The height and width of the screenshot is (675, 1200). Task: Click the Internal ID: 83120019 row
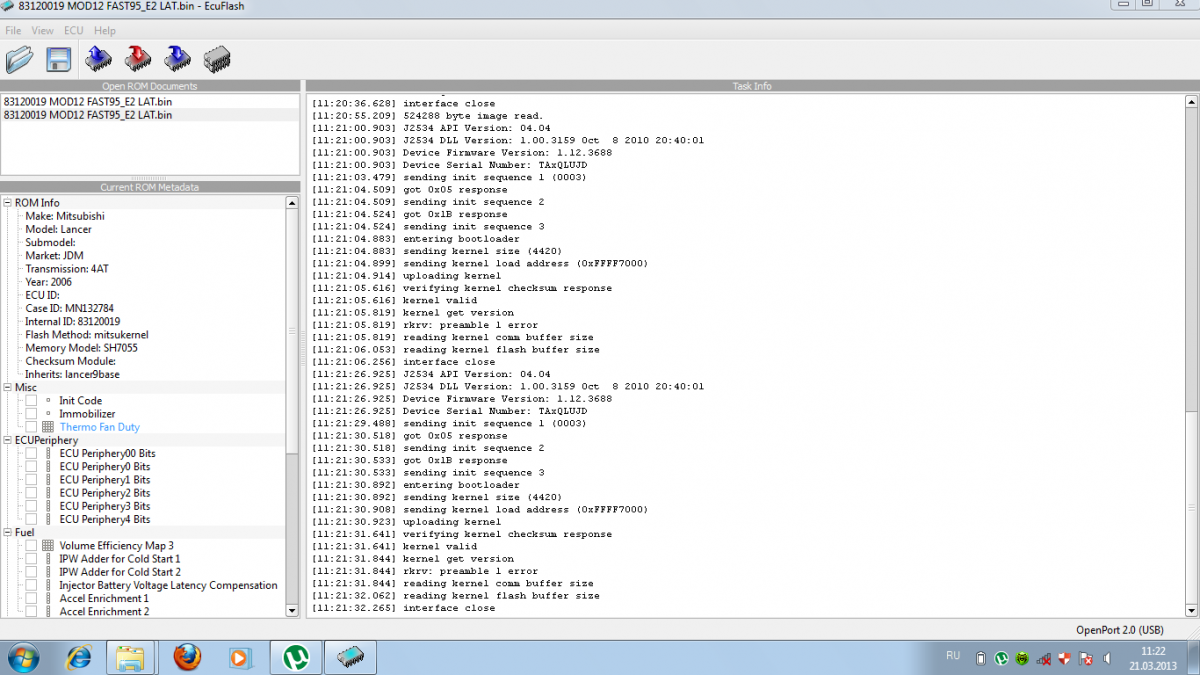coord(72,321)
